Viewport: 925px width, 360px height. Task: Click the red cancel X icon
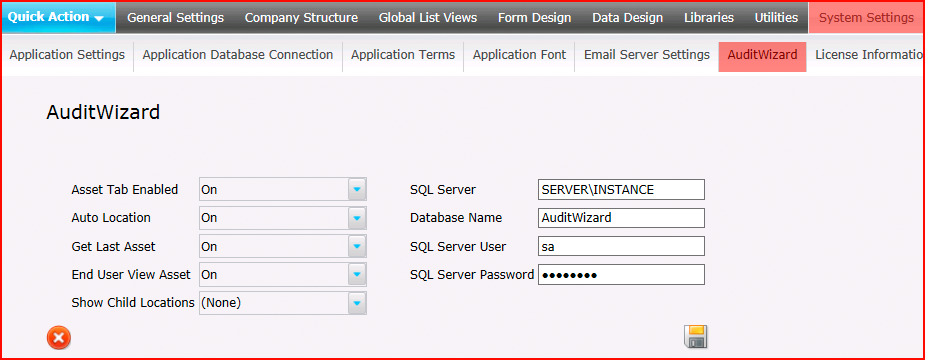tap(58, 338)
